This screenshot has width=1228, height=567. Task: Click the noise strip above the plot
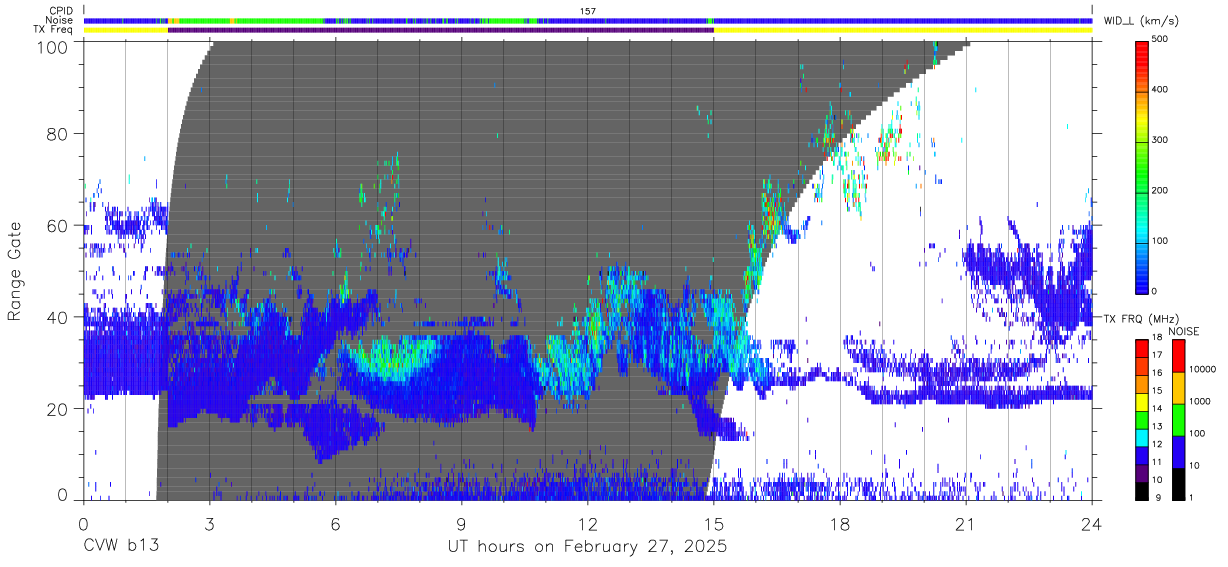coord(588,20)
